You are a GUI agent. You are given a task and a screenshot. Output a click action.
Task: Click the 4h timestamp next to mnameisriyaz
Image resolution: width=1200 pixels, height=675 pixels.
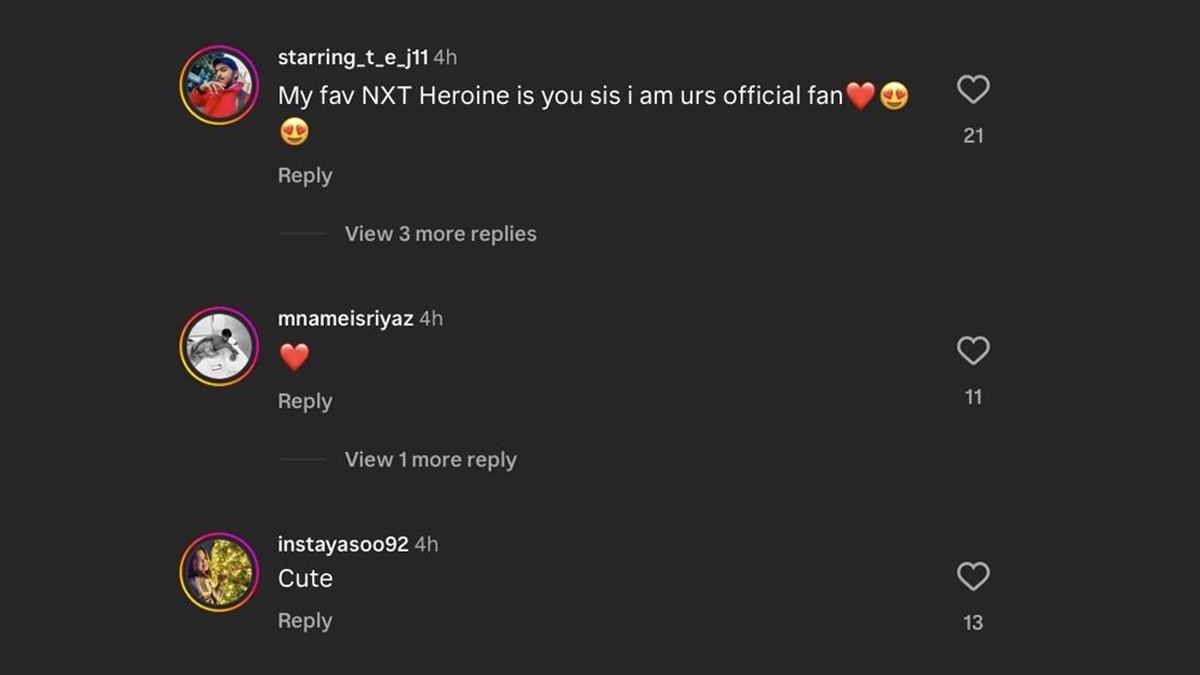(x=431, y=319)
